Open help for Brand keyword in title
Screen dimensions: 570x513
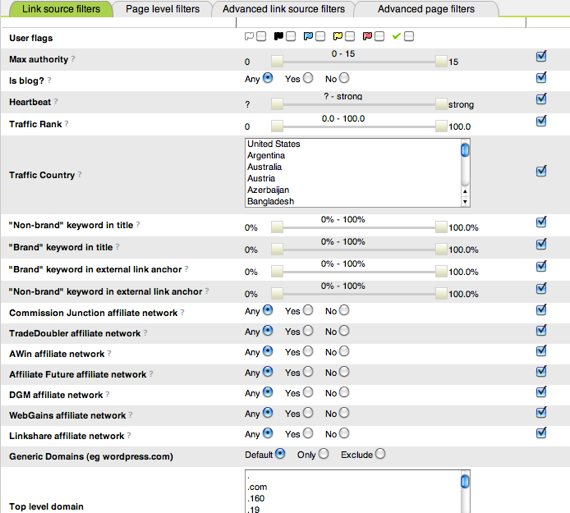point(117,247)
